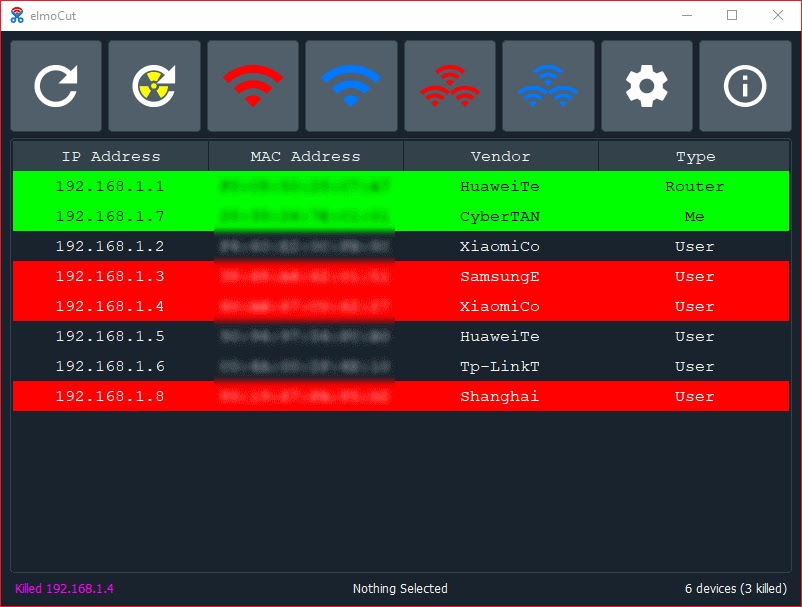
Task: Click HuaweiTe vendor in the 192.168.1.5 row
Action: 500,336
